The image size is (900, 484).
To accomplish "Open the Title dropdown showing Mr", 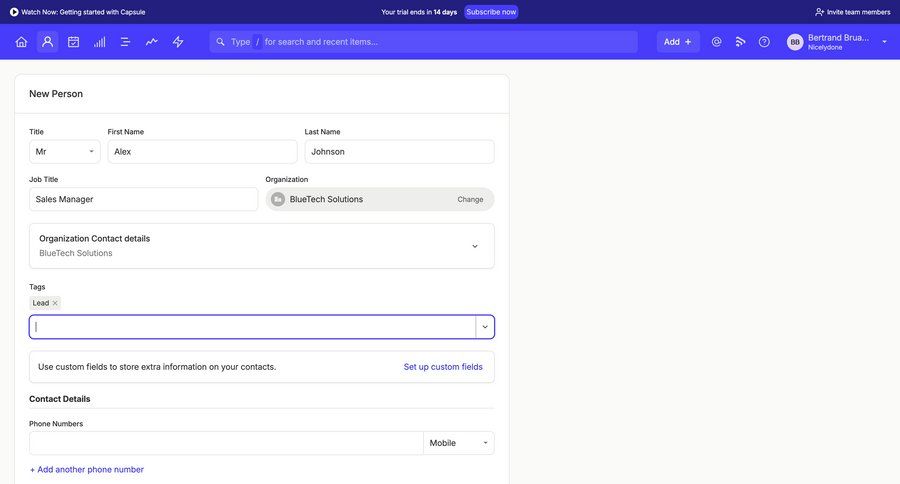I will pos(65,152).
